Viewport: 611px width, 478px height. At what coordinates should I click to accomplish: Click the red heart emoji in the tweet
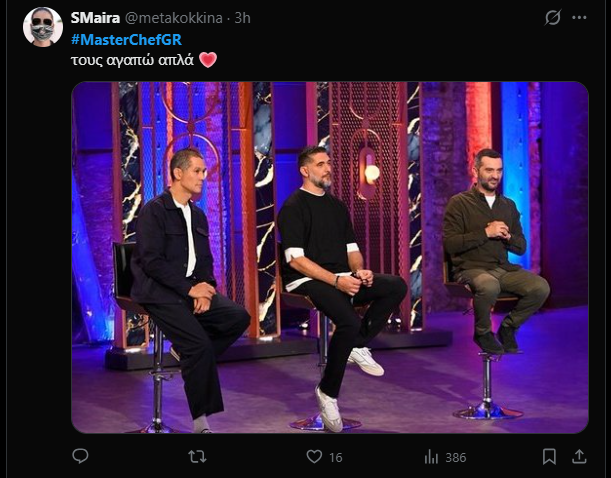pos(208,60)
